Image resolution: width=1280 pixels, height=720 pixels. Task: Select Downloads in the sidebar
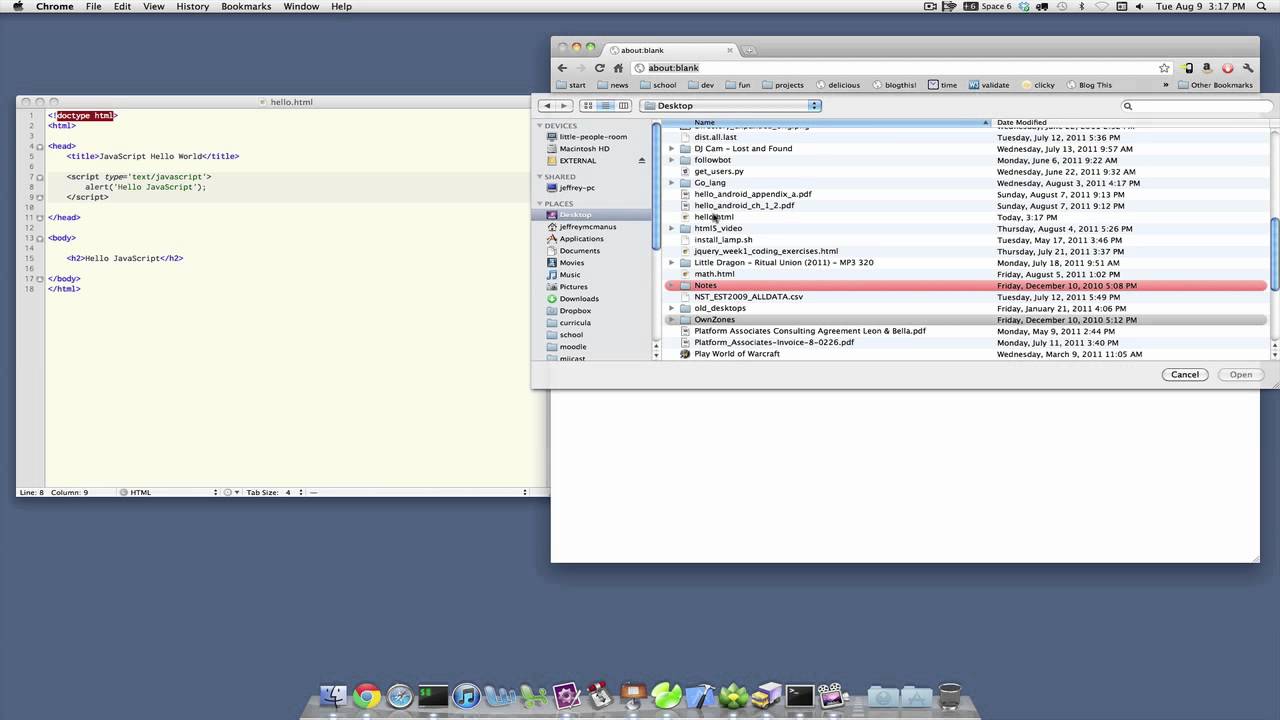click(579, 299)
